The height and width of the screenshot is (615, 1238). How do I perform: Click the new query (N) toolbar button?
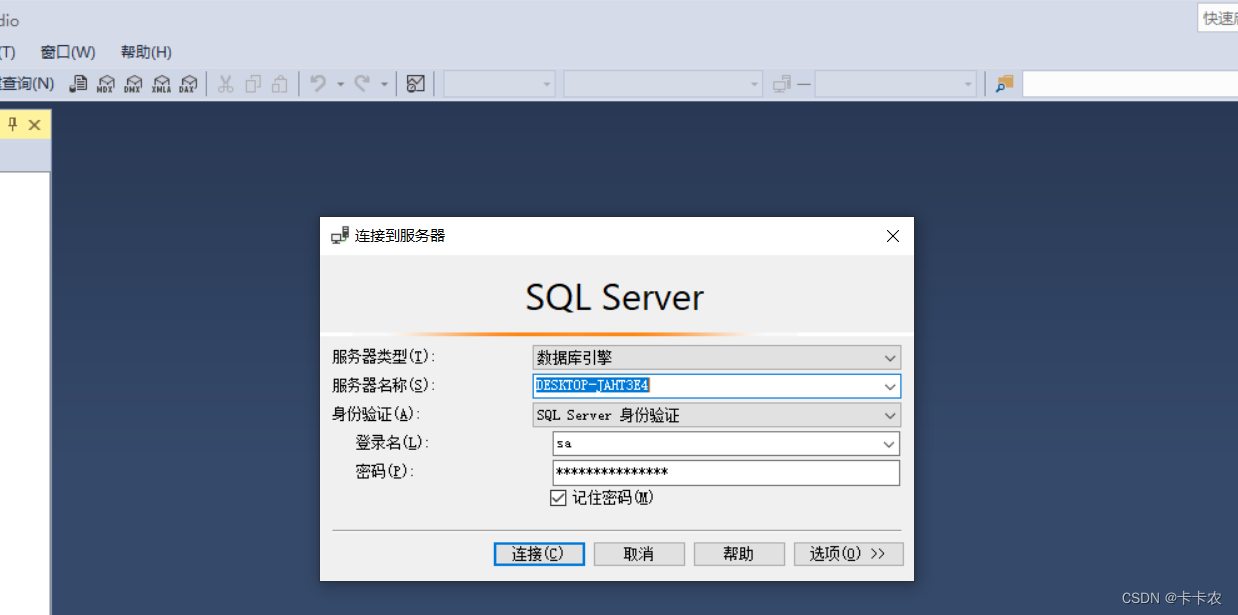pos(27,84)
